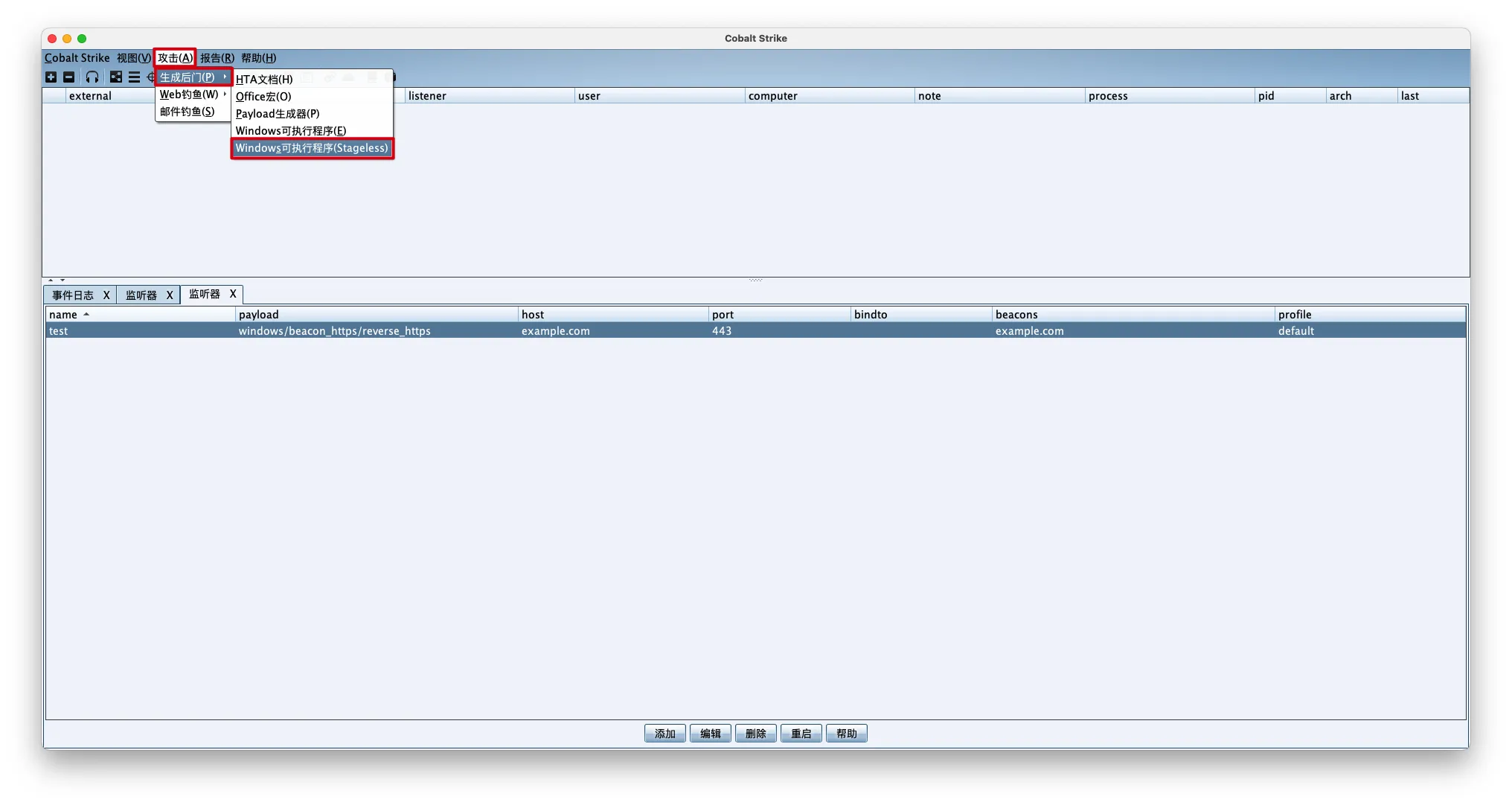Screen dimensions: 1512x805
Task: Click the 重启 button
Action: pyautogui.click(x=801, y=734)
